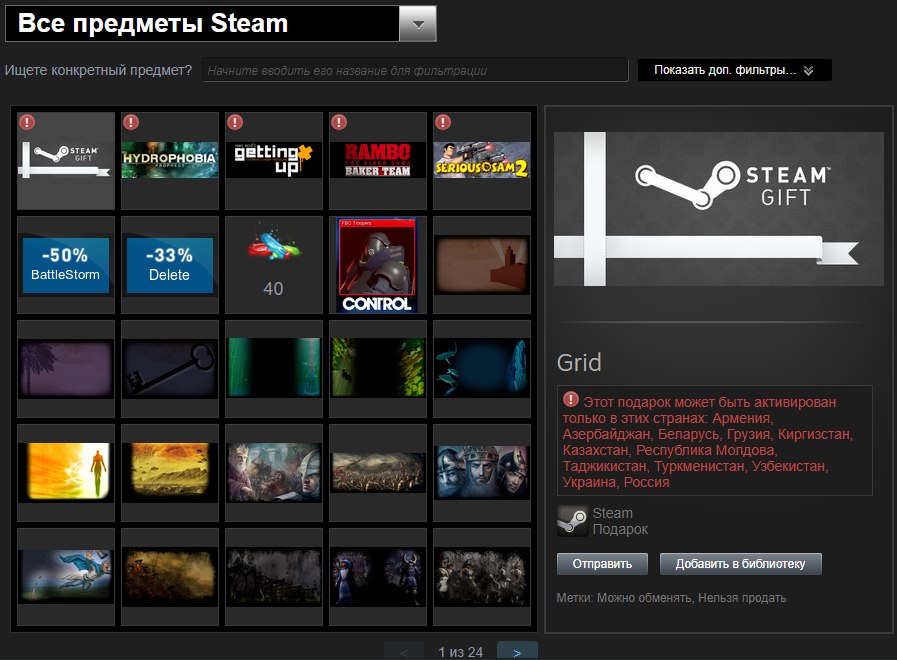
Task: Select the purple palm tree background
Action: point(66,369)
